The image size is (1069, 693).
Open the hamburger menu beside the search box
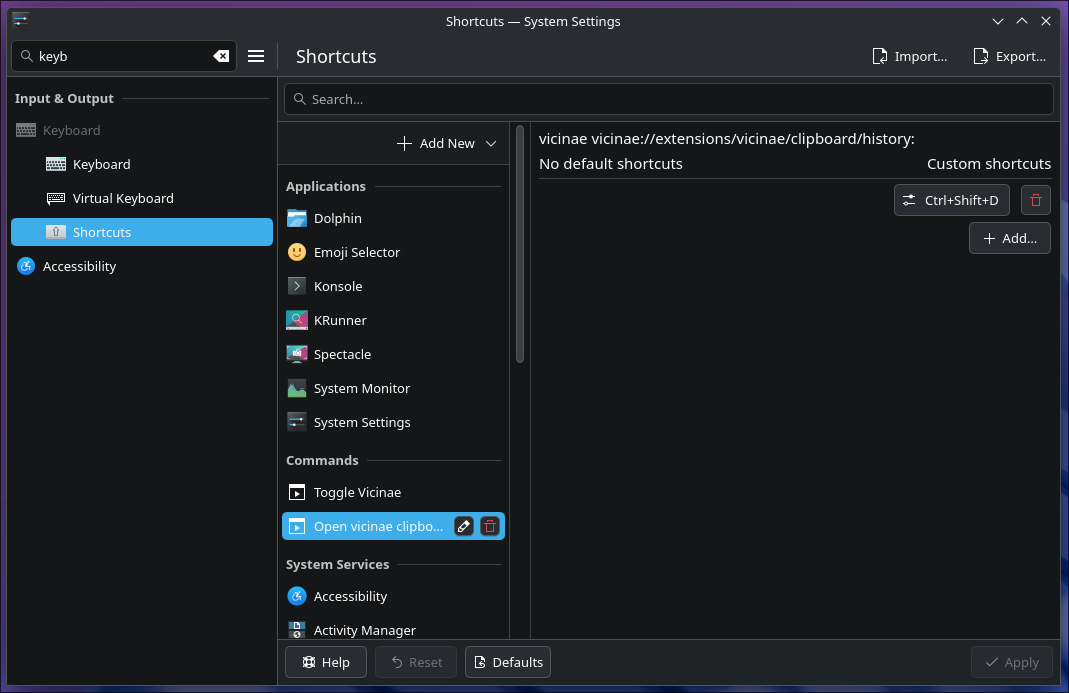click(x=256, y=56)
